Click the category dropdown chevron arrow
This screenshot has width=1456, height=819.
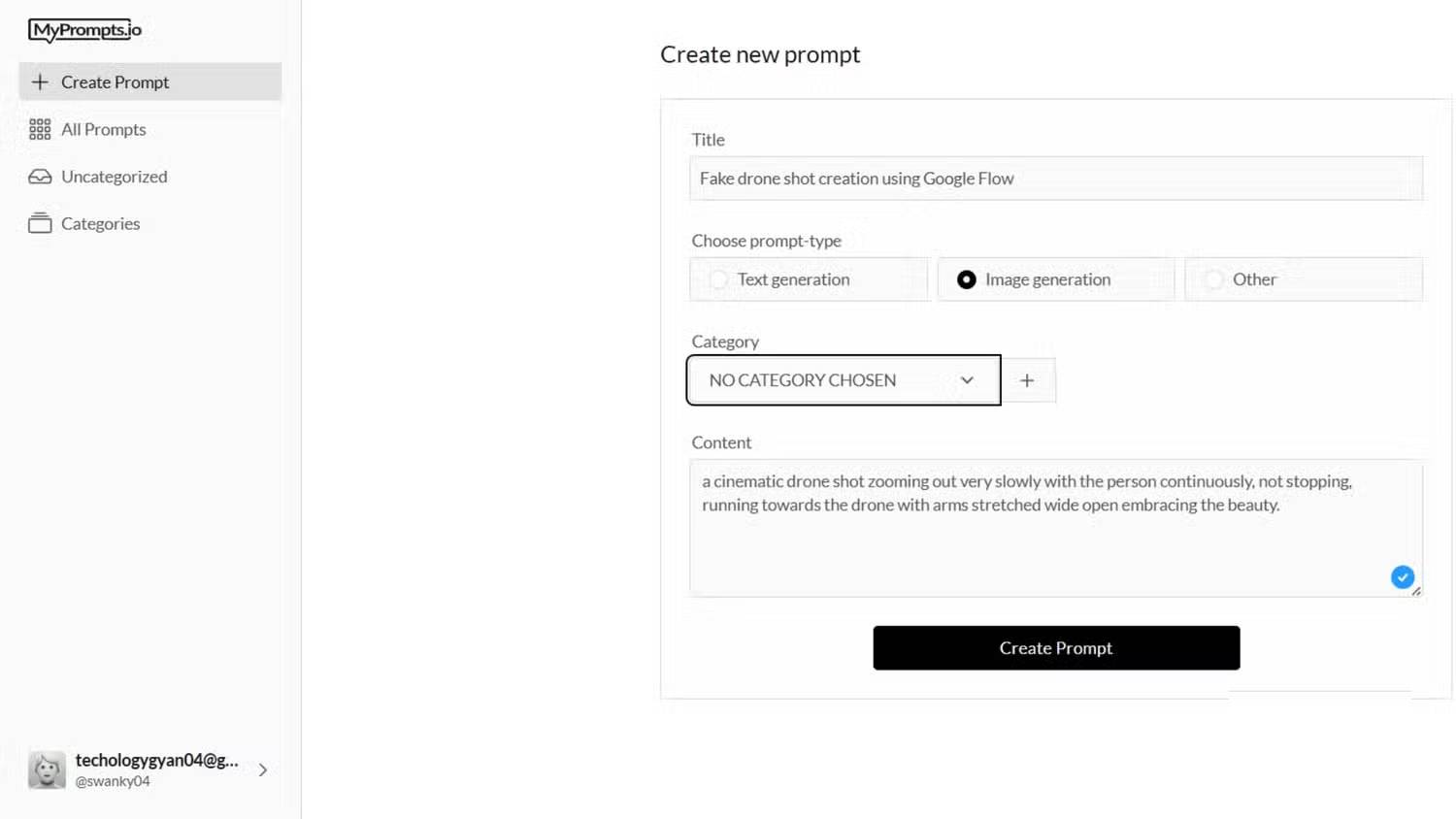[x=967, y=380]
